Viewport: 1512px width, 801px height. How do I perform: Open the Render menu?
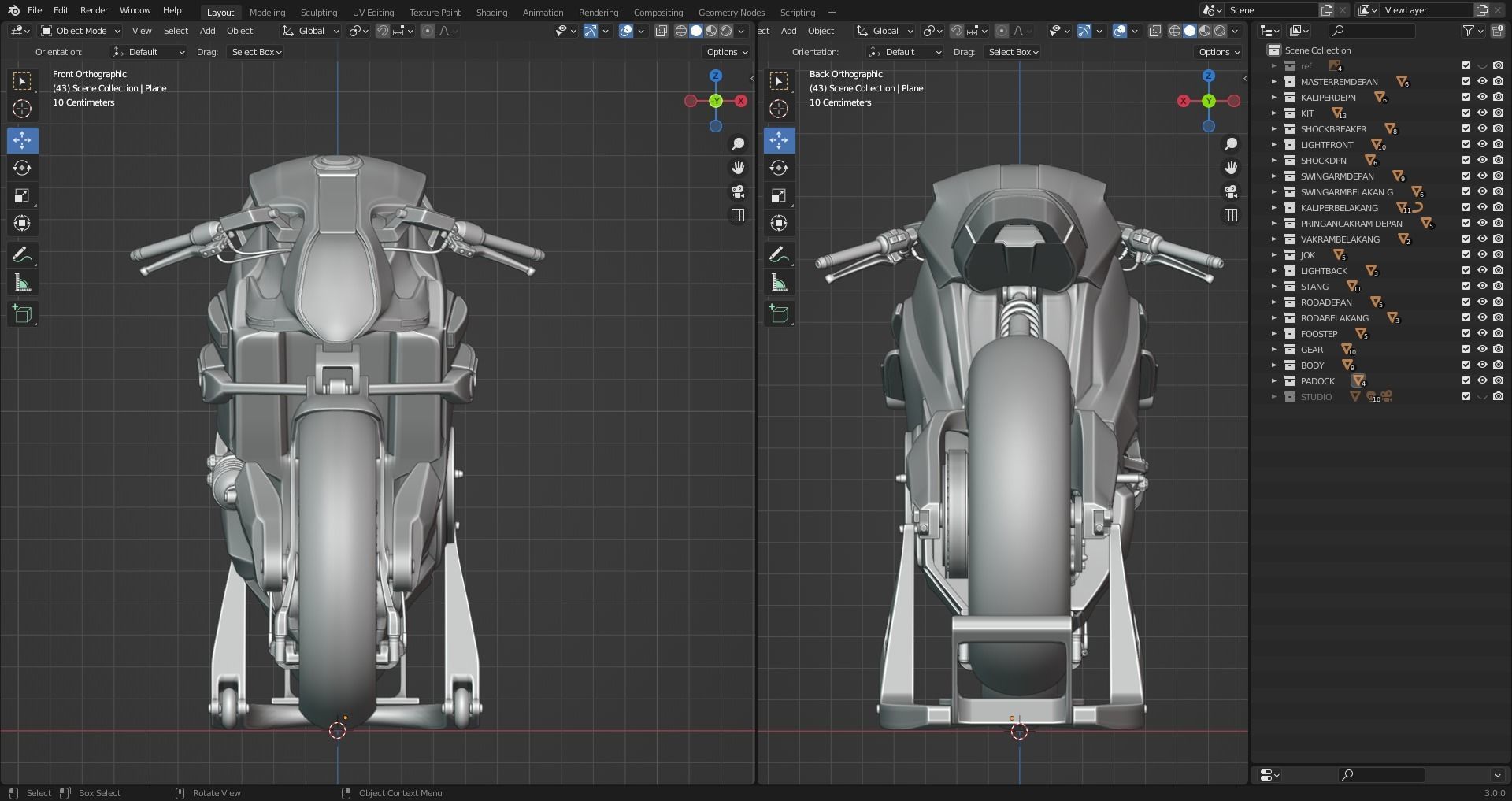pos(94,10)
